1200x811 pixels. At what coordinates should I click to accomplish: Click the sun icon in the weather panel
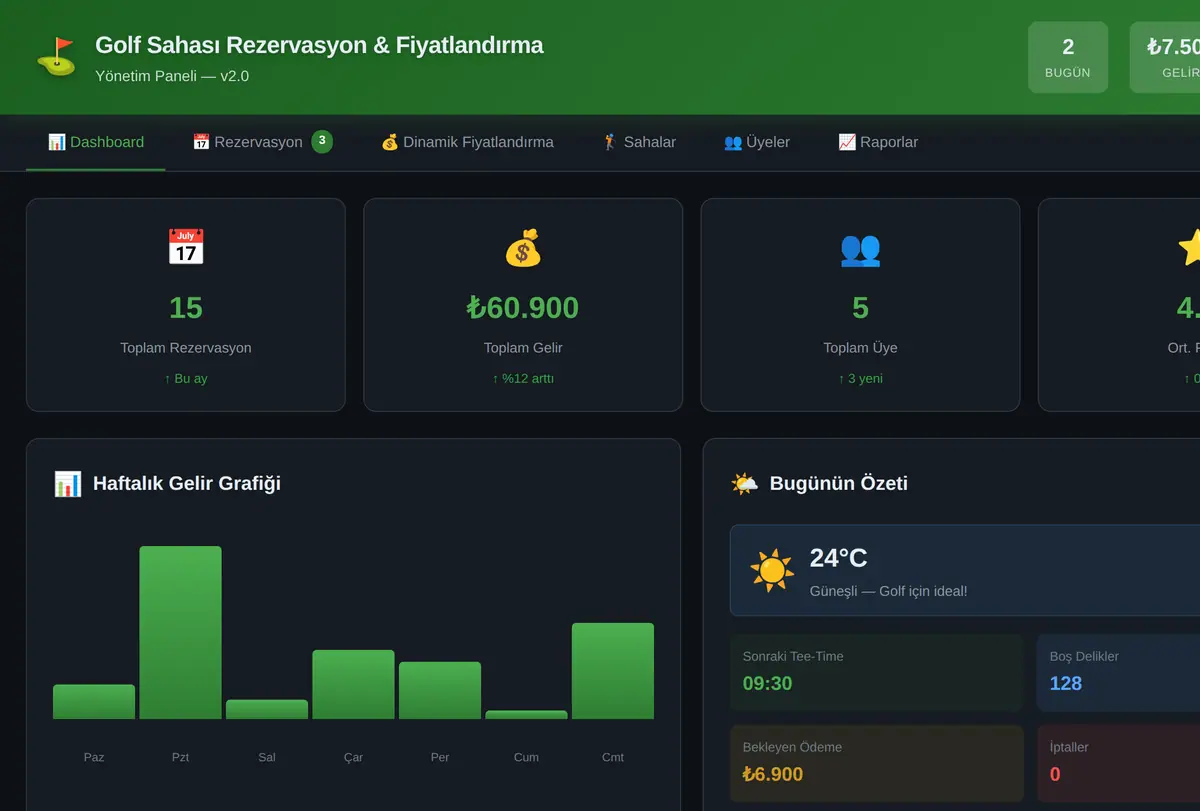coord(772,570)
